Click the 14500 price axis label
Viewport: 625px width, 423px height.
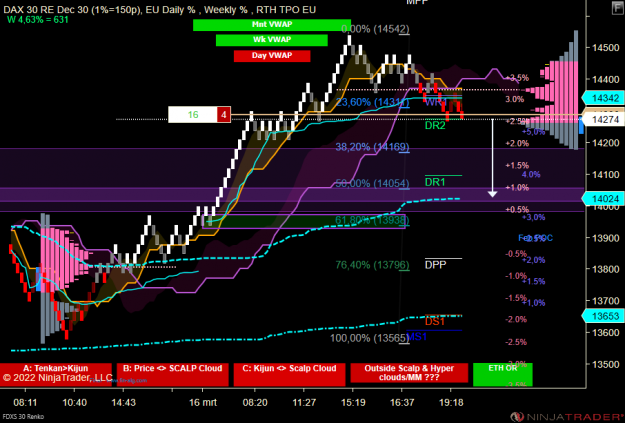point(605,47)
